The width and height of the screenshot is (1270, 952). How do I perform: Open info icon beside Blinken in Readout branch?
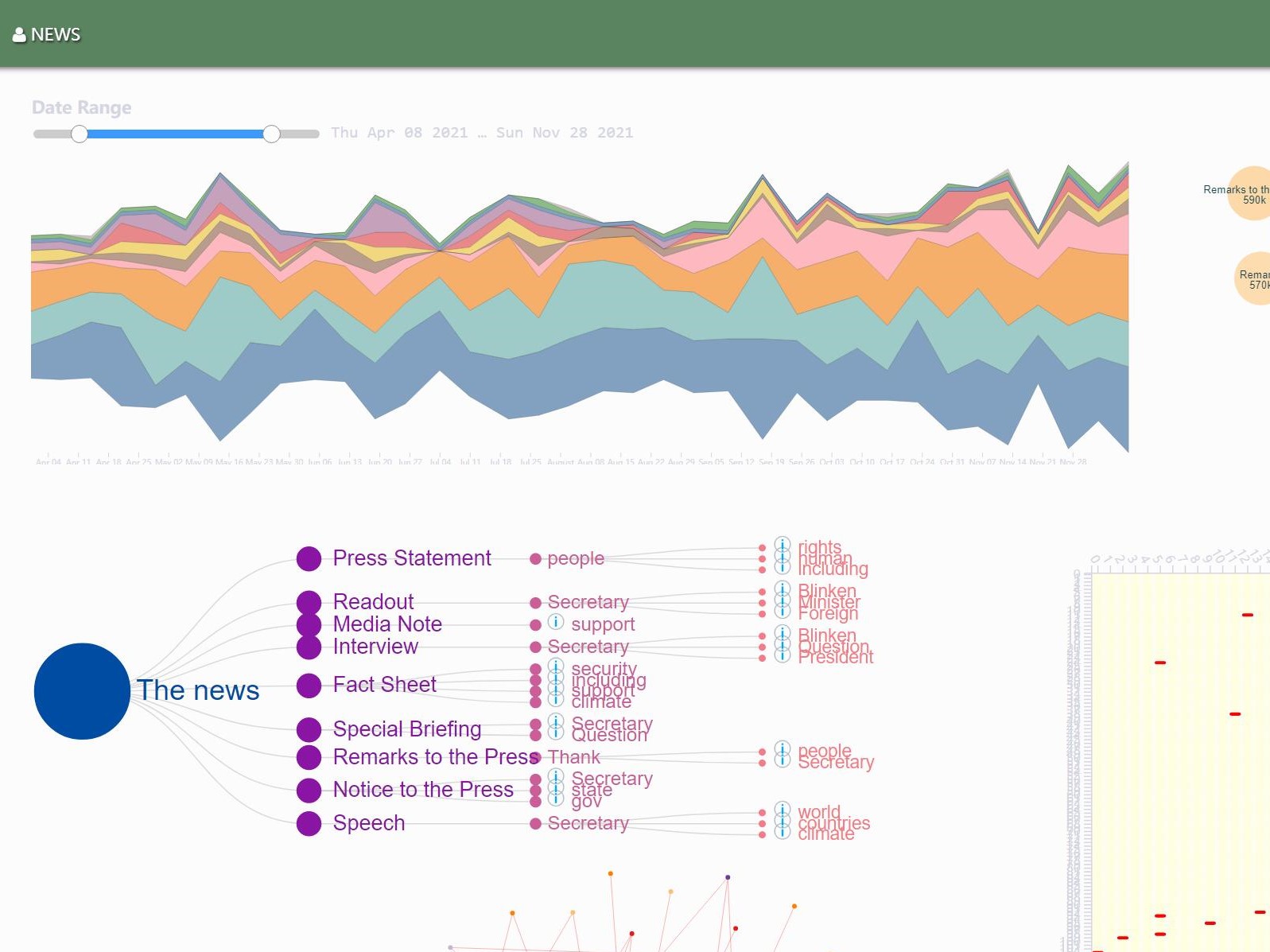(x=783, y=589)
